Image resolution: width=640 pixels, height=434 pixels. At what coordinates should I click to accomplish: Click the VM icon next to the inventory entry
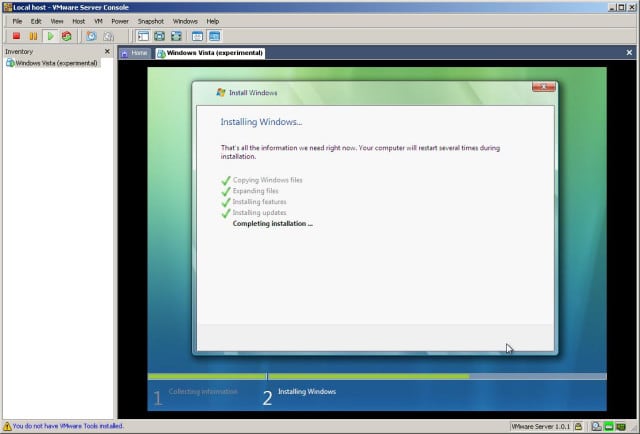[10, 63]
